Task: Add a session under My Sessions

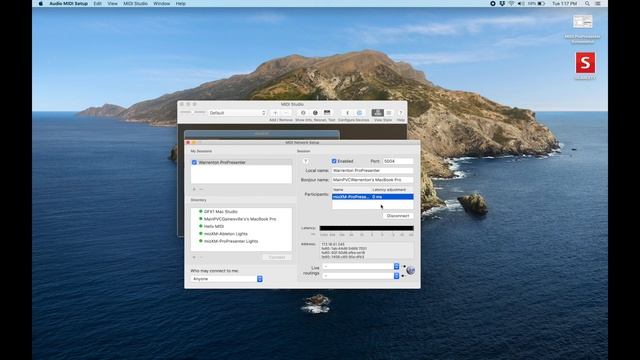Action: (x=194, y=189)
